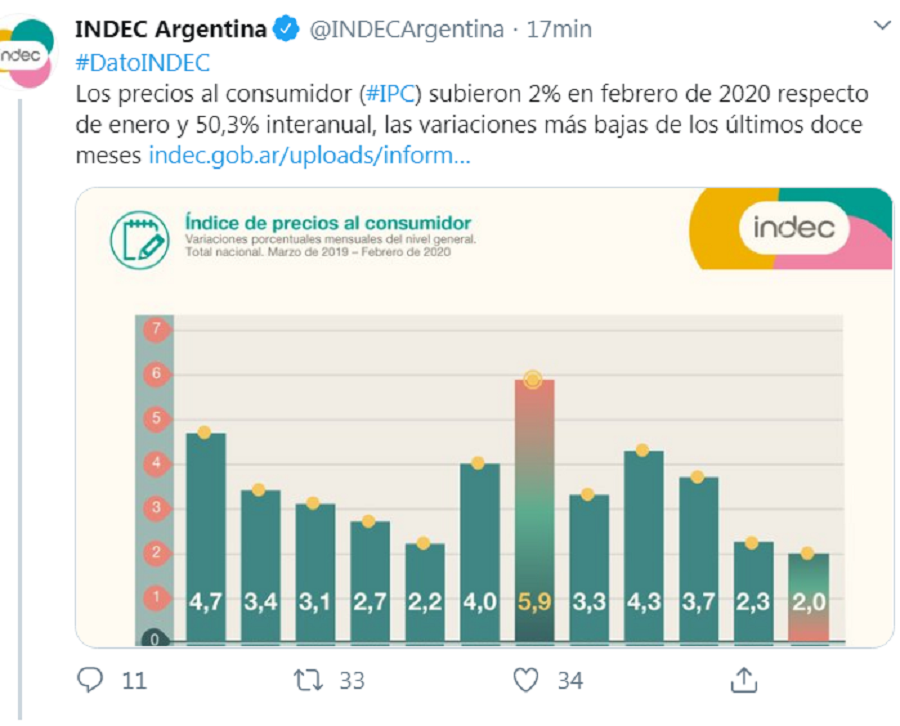
Task: Click the @INDECArgentina handle
Action: click(406, 29)
